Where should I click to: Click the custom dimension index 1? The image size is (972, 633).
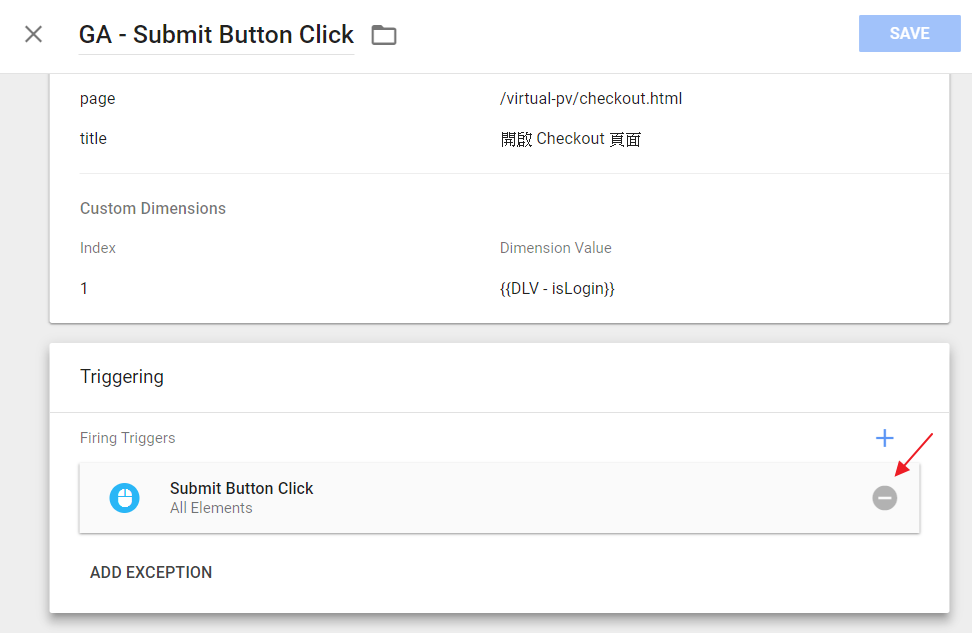(x=84, y=288)
